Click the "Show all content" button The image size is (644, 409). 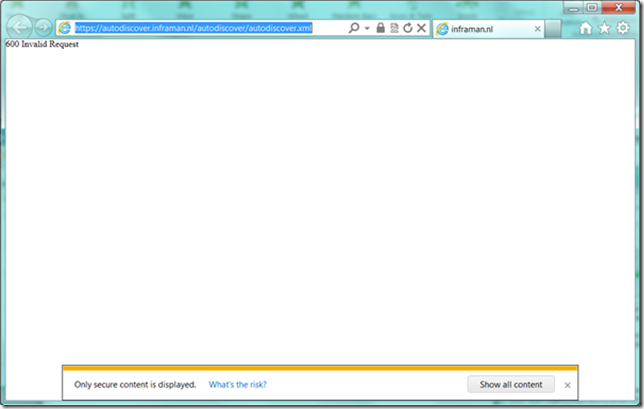[x=511, y=384]
